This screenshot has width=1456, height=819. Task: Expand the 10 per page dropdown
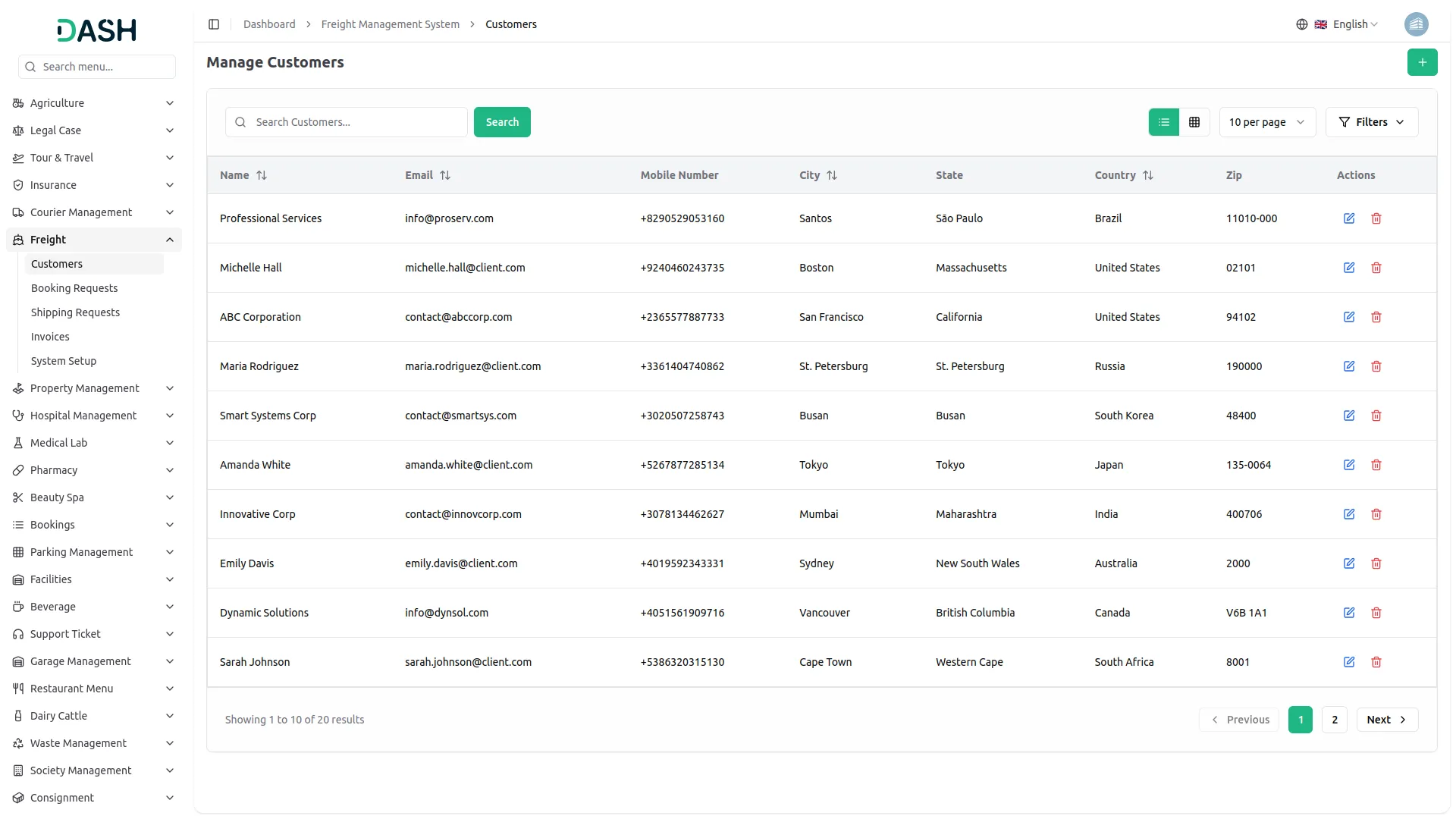pos(1266,122)
